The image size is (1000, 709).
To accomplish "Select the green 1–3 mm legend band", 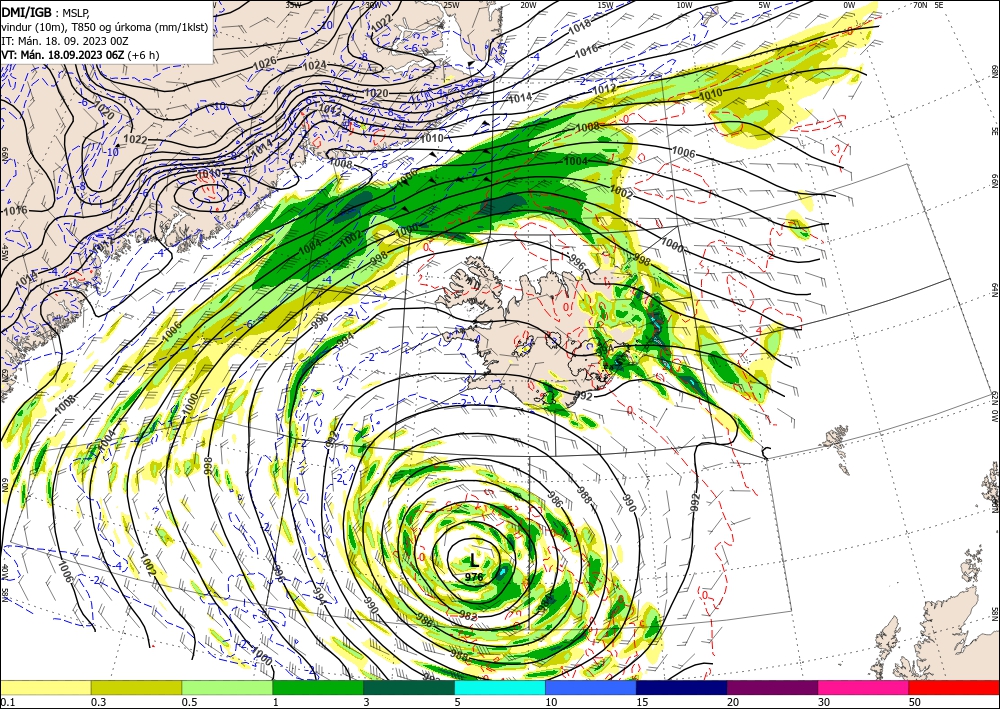I will 318,687.
